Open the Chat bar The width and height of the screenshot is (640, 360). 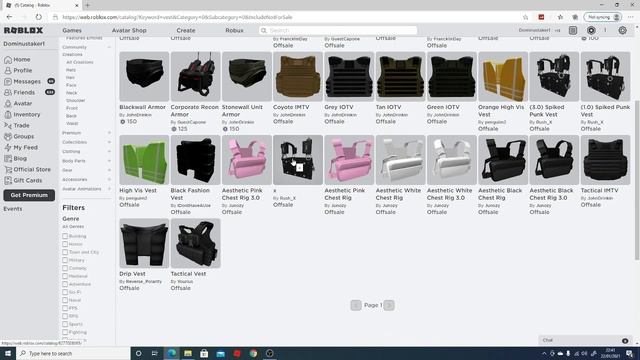[584, 340]
